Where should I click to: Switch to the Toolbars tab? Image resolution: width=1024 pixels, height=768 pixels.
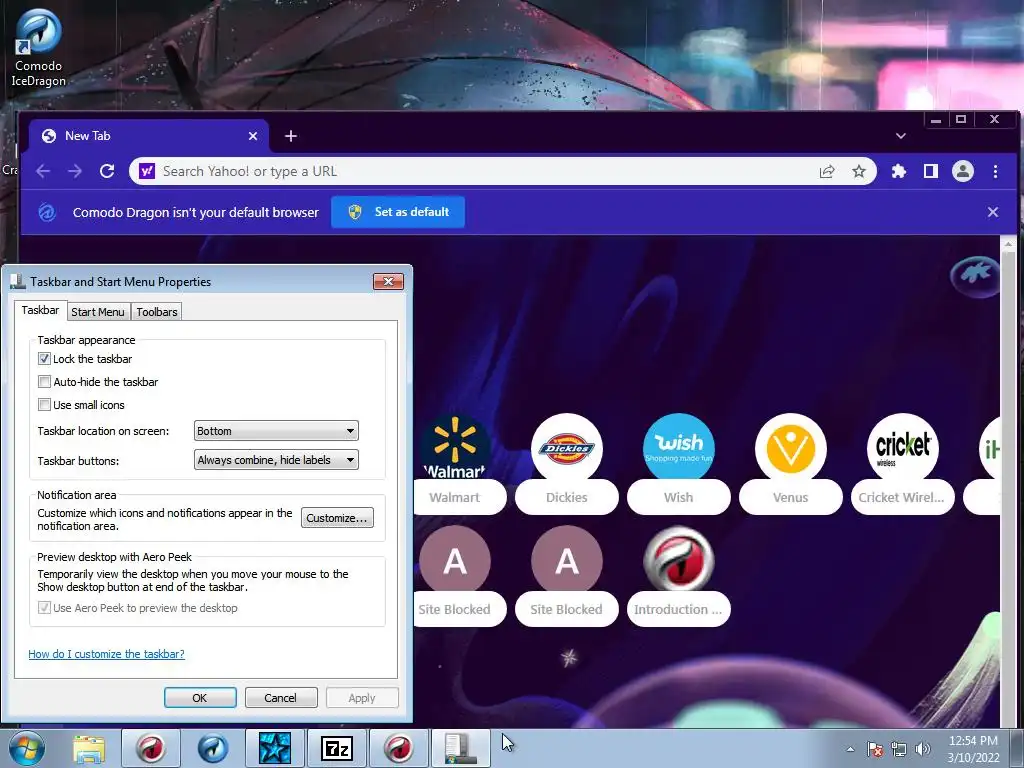(157, 312)
